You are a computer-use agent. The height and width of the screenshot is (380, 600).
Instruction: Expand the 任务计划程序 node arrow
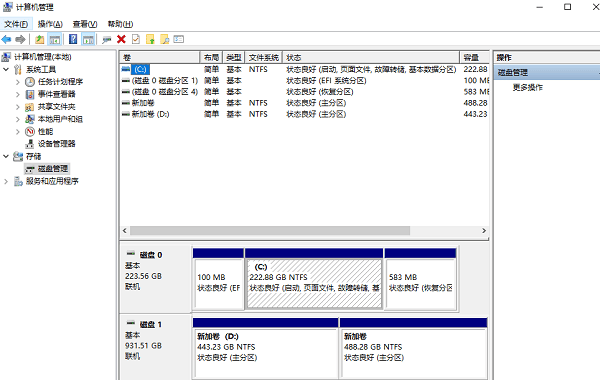click(18, 82)
